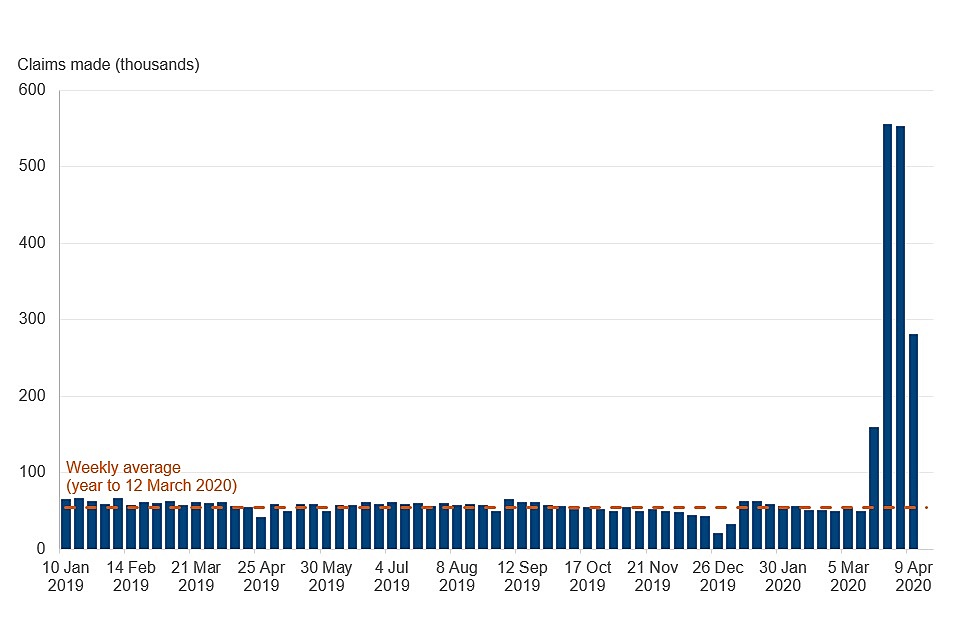Image resolution: width=960 pixels, height=640 pixels.
Task: Click the '21 Mar 2019' x-axis label
Action: [x=196, y=576]
